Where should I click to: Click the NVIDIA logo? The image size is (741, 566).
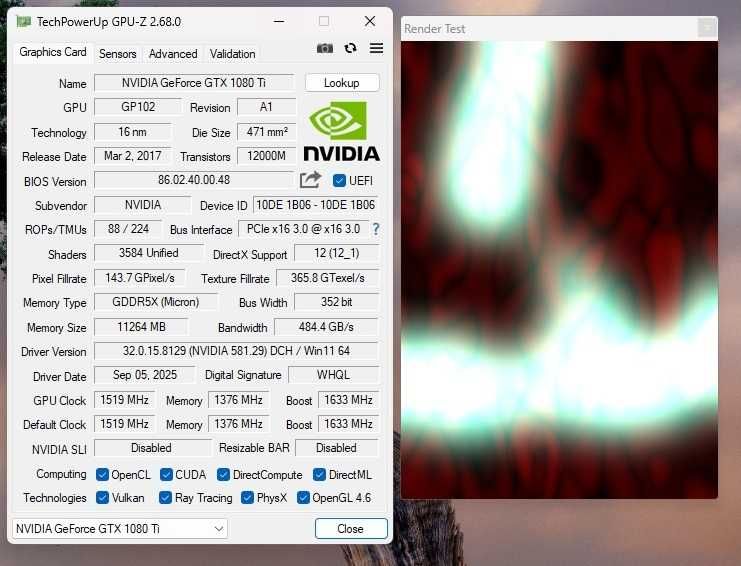pos(341,132)
